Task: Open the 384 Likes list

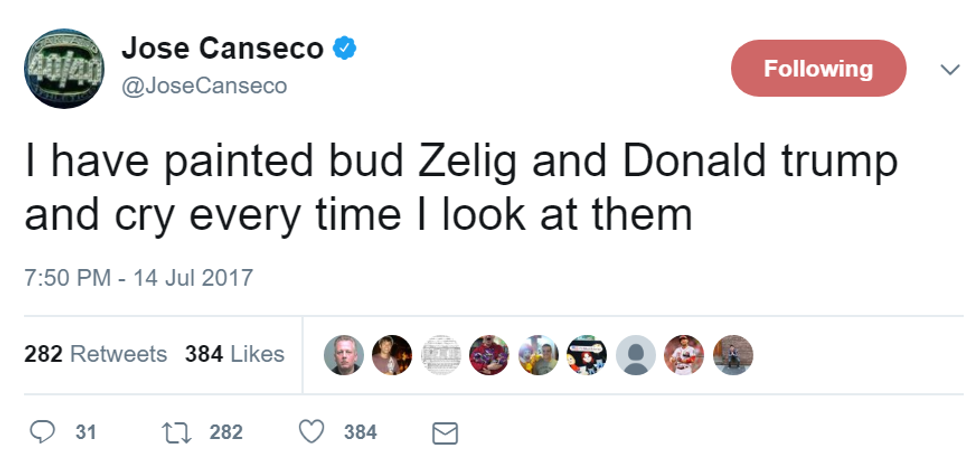Action: point(235,354)
